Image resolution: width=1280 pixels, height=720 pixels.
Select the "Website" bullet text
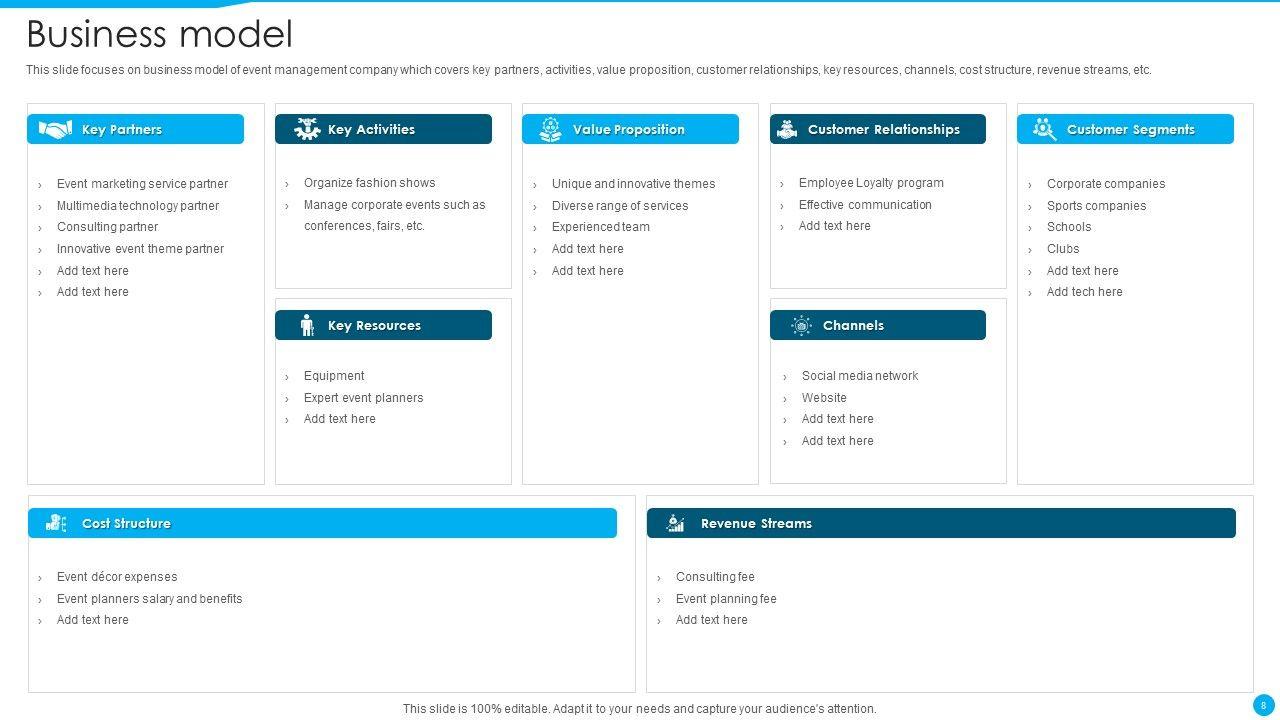tap(824, 398)
